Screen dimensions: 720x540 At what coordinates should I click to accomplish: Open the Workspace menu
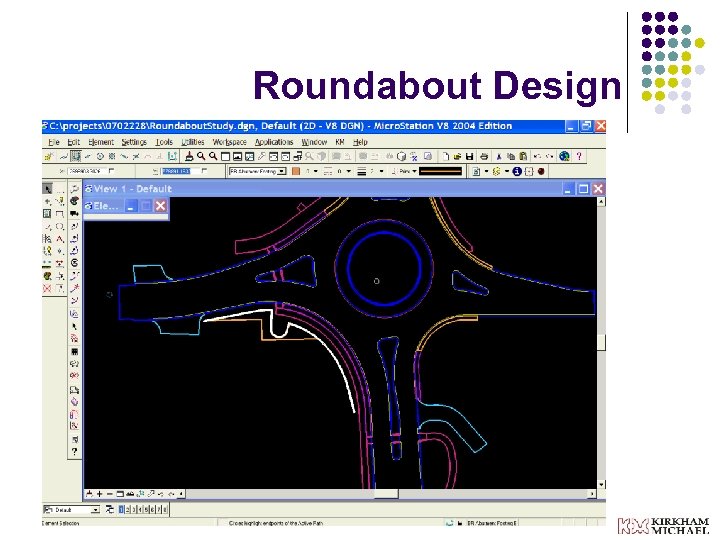point(230,142)
